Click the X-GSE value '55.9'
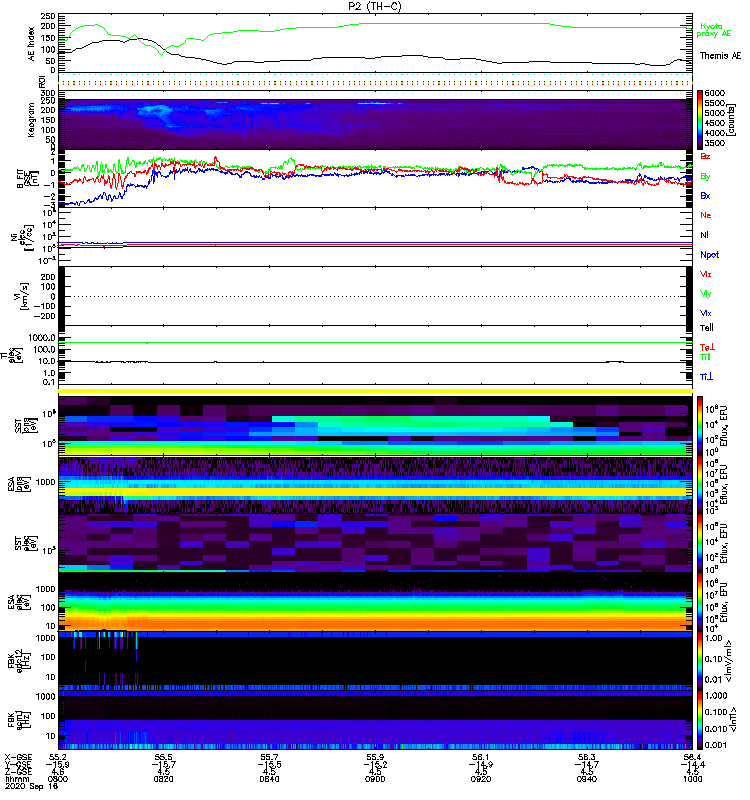The image size is (750, 800). pyautogui.click(x=375, y=757)
